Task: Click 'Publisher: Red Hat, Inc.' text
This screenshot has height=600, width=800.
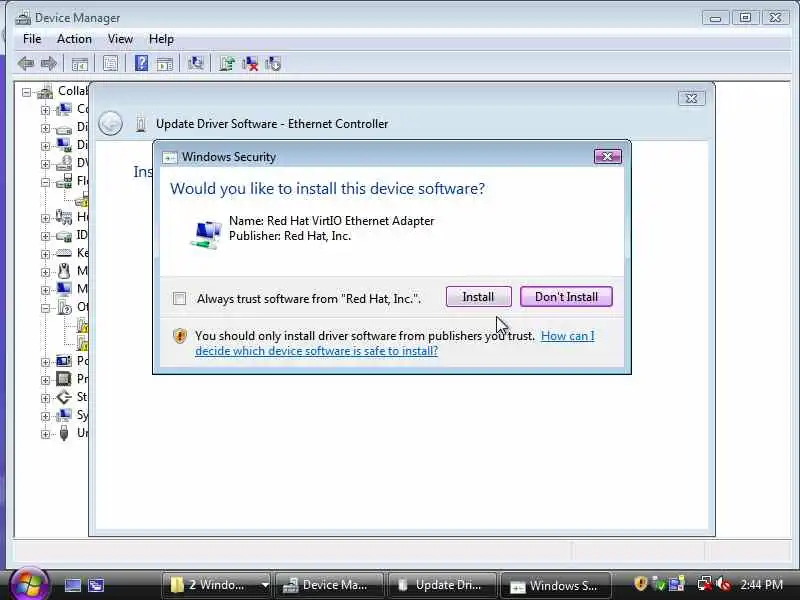Action: (x=290, y=236)
